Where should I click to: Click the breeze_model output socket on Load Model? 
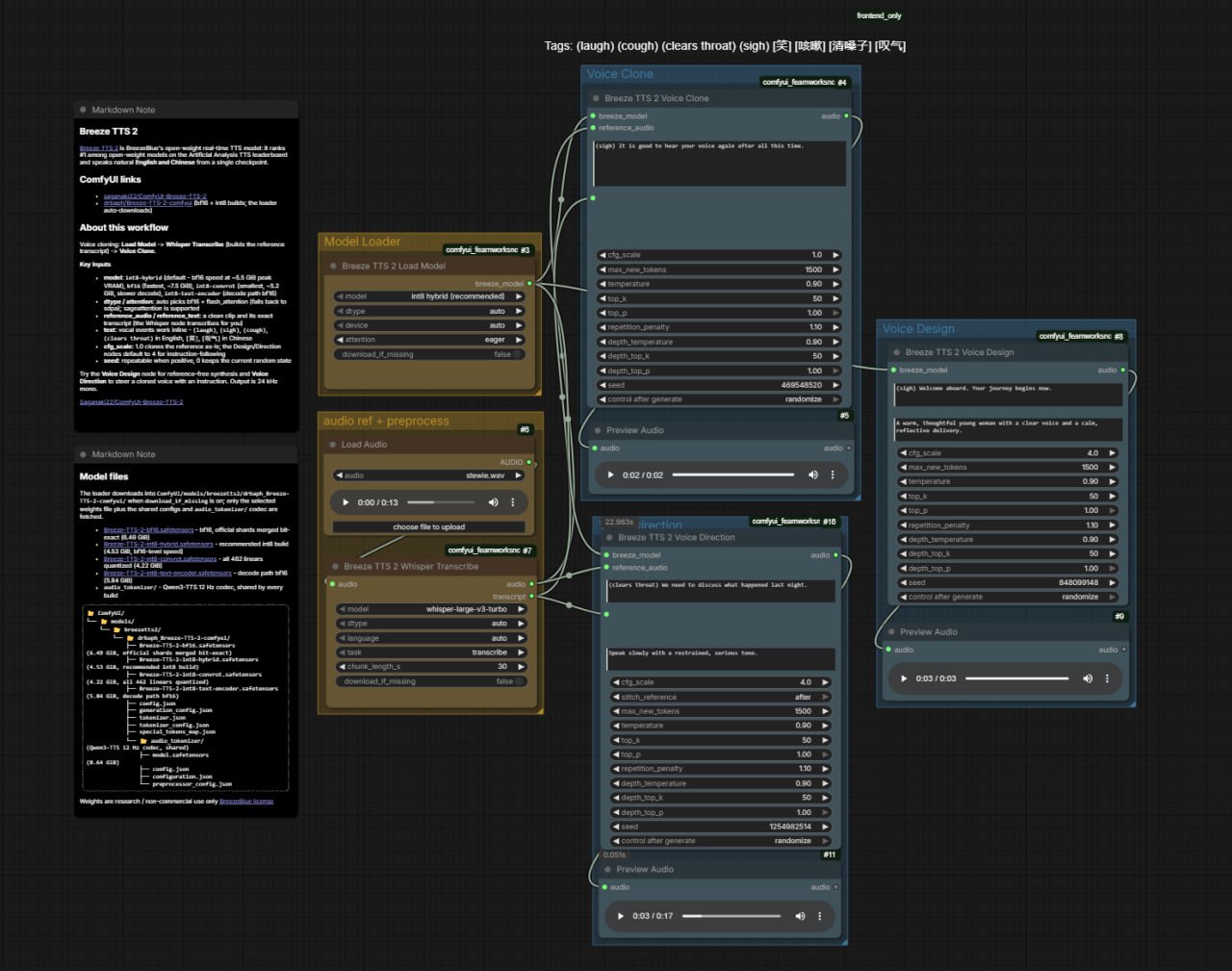[x=529, y=284]
